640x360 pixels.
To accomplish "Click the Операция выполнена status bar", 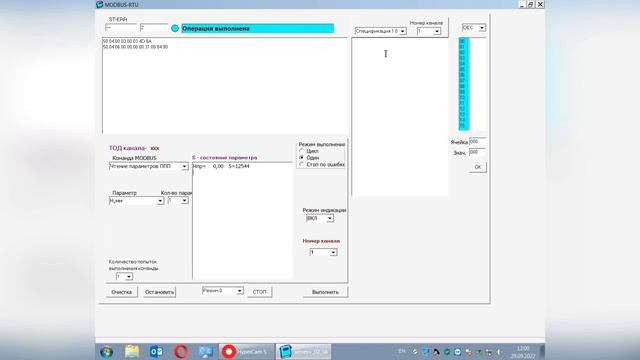I will click(x=258, y=28).
